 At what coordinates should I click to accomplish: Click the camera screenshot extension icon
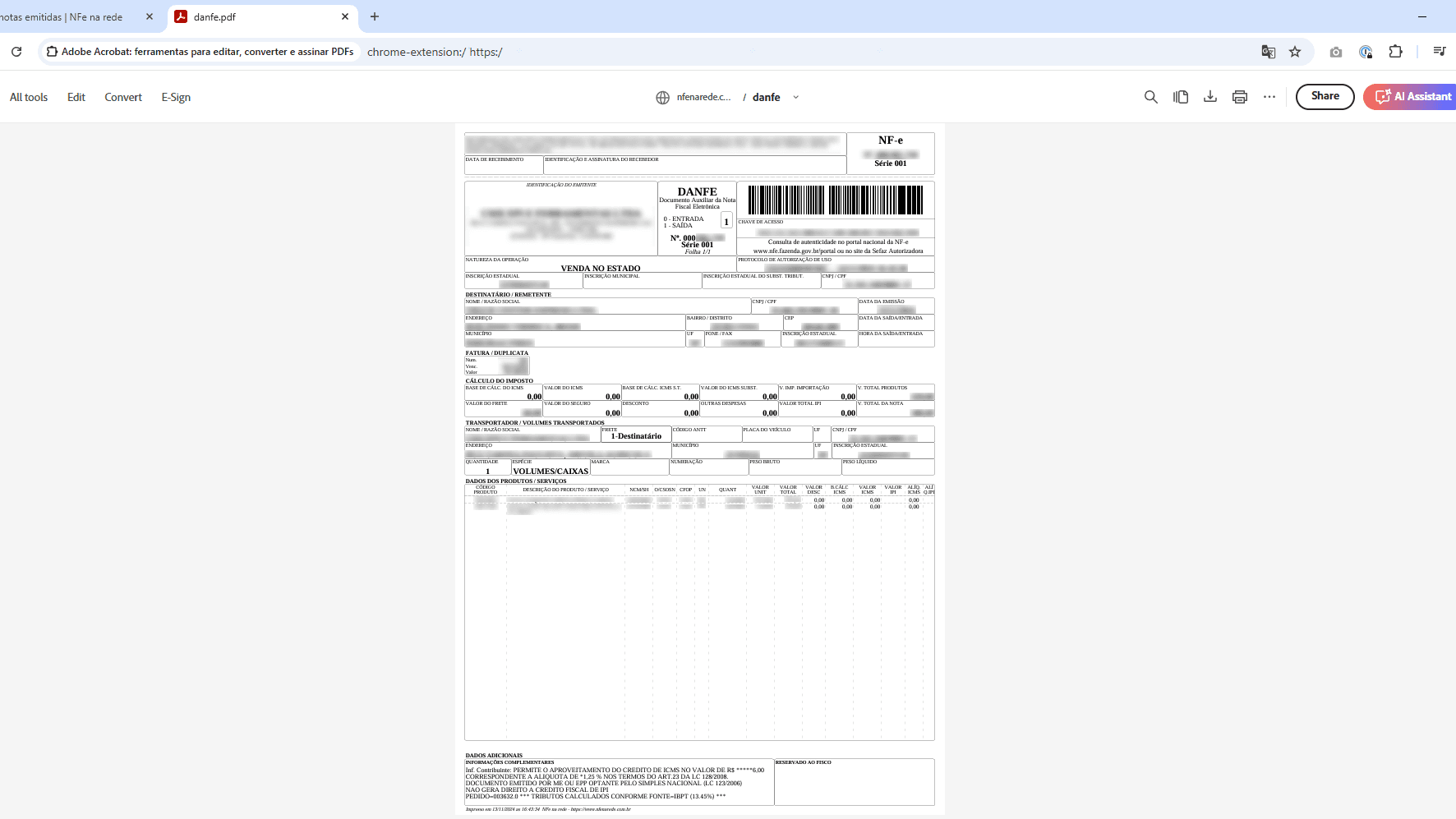tap(1336, 52)
